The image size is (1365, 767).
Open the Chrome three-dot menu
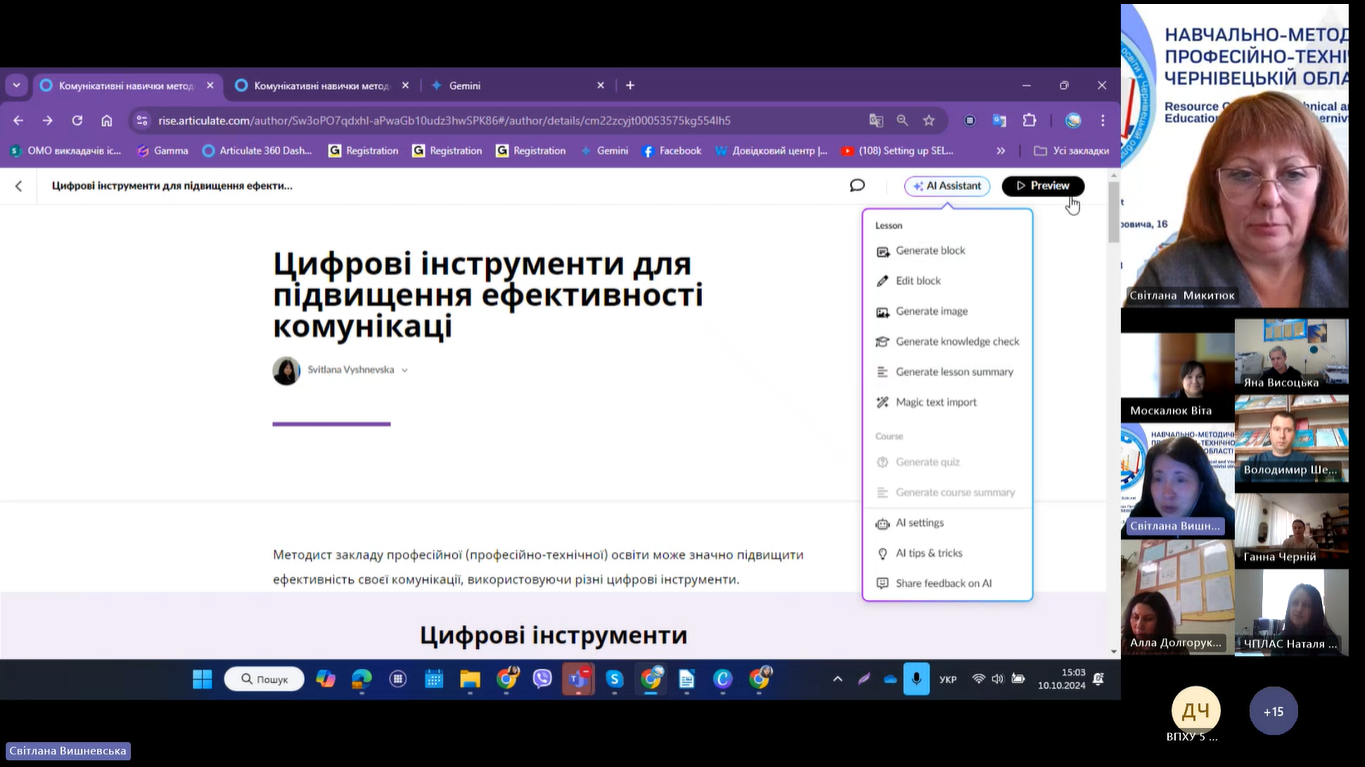pos(1103,121)
